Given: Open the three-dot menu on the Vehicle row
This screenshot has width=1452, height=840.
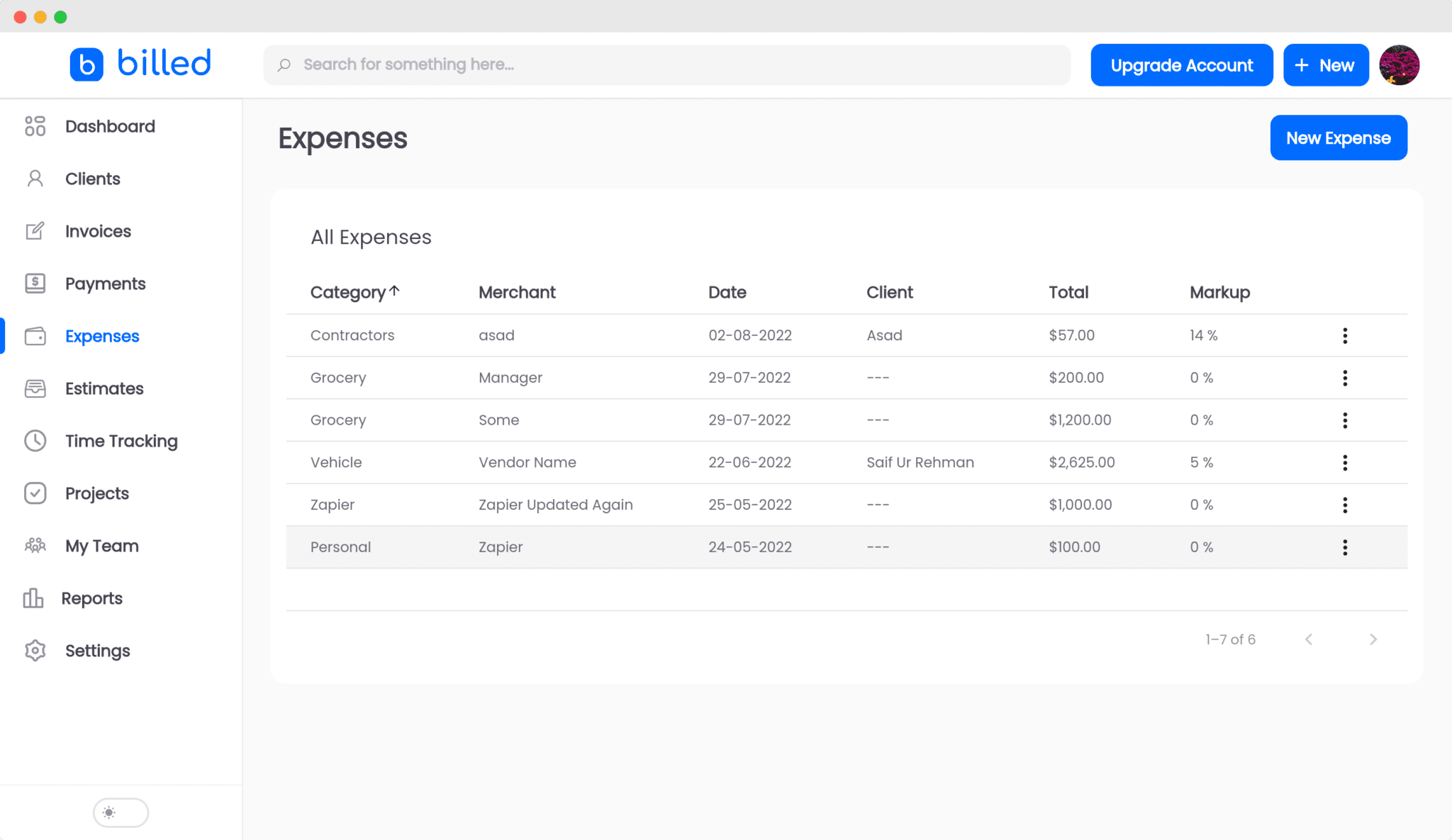Looking at the screenshot, I should [x=1346, y=462].
